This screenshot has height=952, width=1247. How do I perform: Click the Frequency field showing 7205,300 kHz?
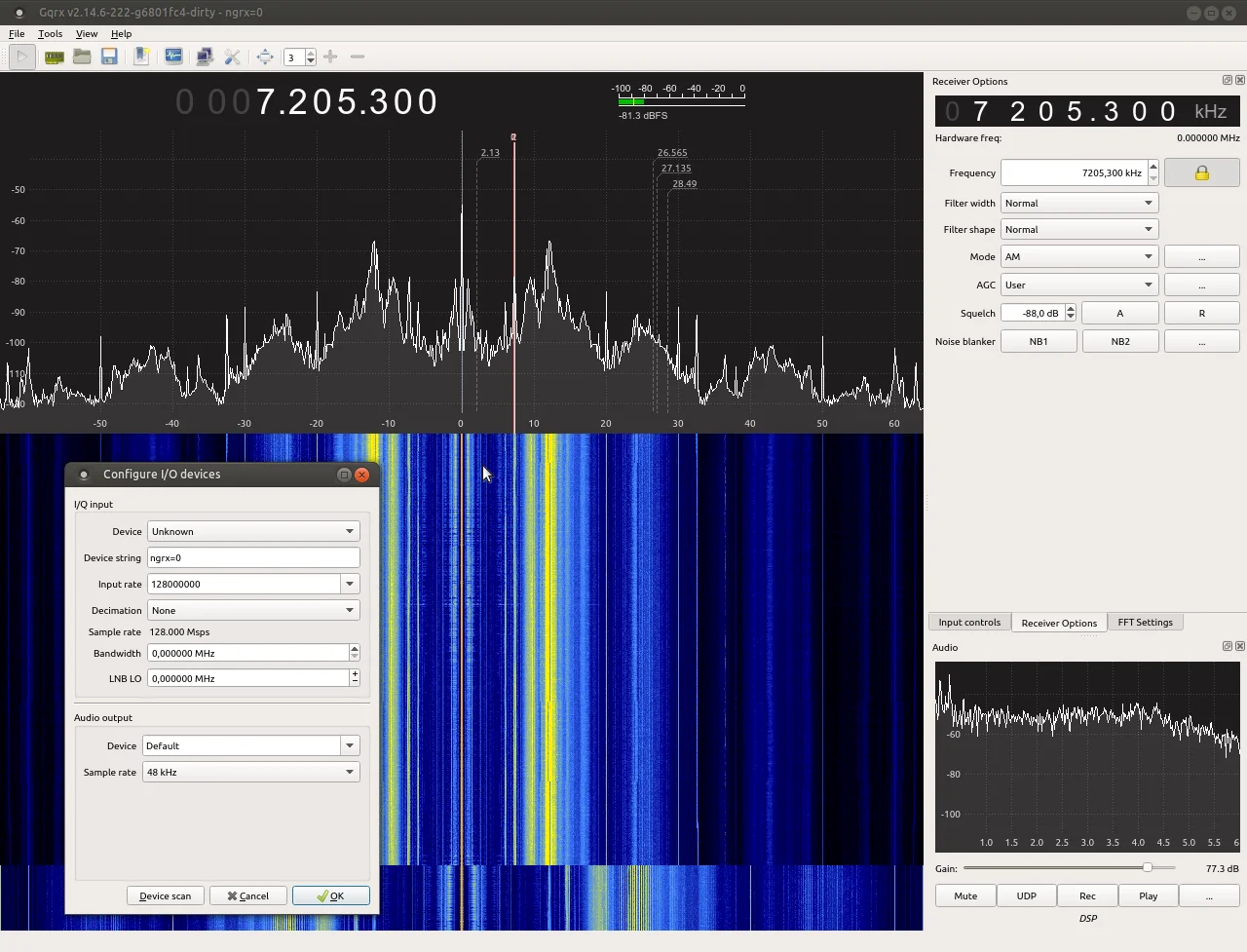tap(1074, 172)
